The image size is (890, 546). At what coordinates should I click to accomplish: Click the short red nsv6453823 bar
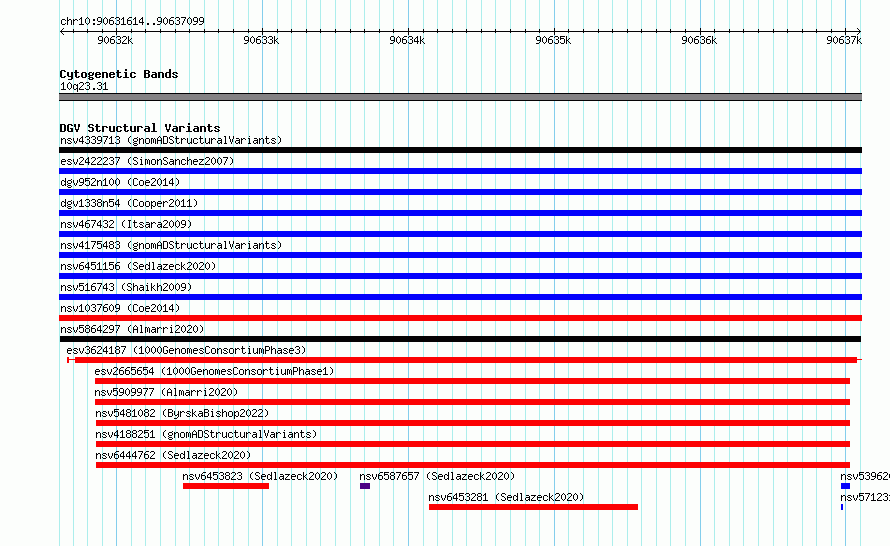pyautogui.click(x=226, y=486)
